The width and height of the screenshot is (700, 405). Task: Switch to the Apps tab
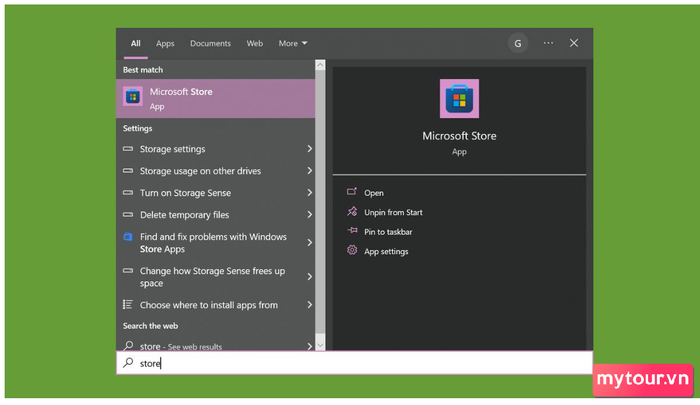click(x=165, y=44)
